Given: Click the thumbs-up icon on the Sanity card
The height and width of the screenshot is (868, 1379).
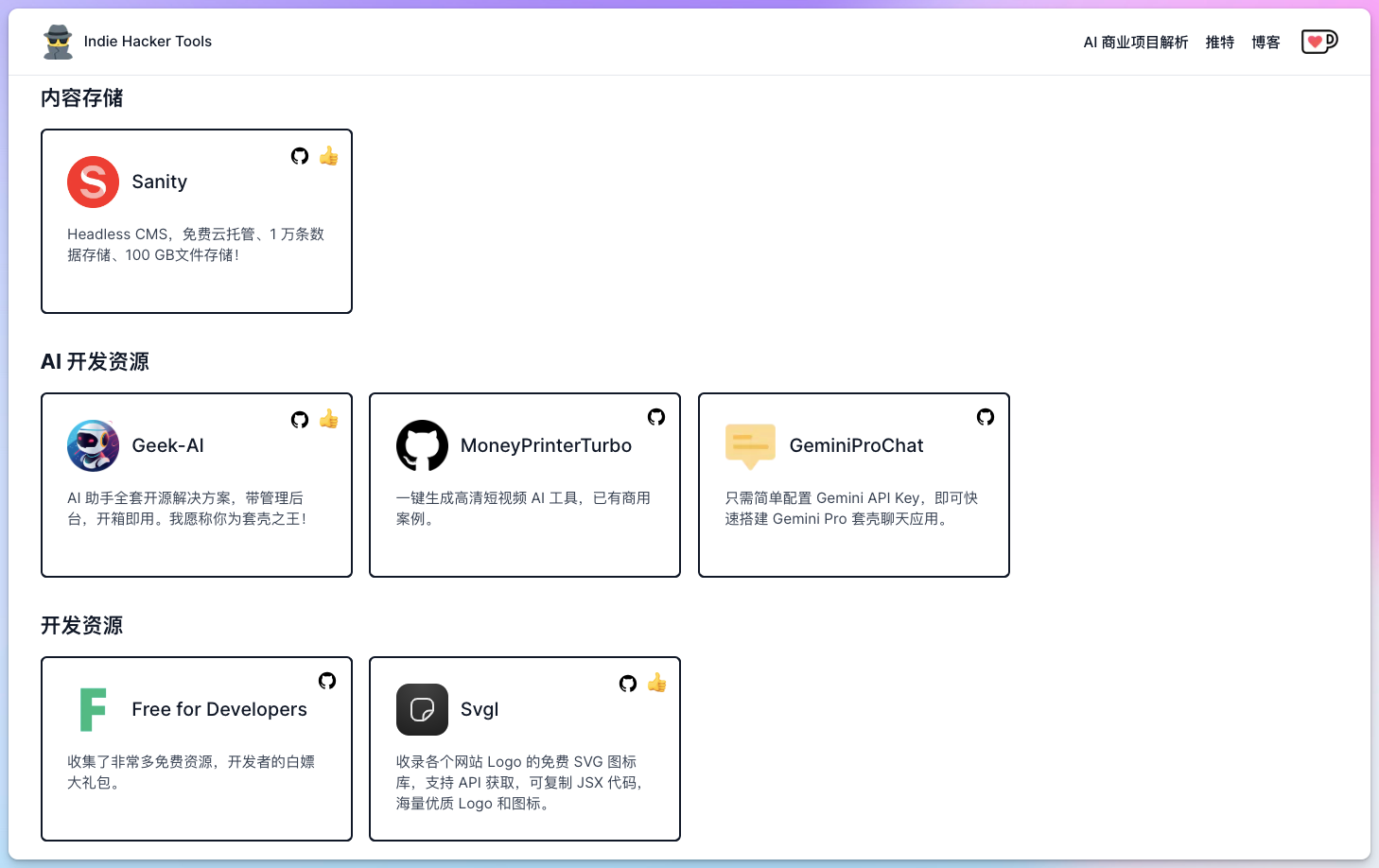Looking at the screenshot, I should pyautogui.click(x=328, y=156).
